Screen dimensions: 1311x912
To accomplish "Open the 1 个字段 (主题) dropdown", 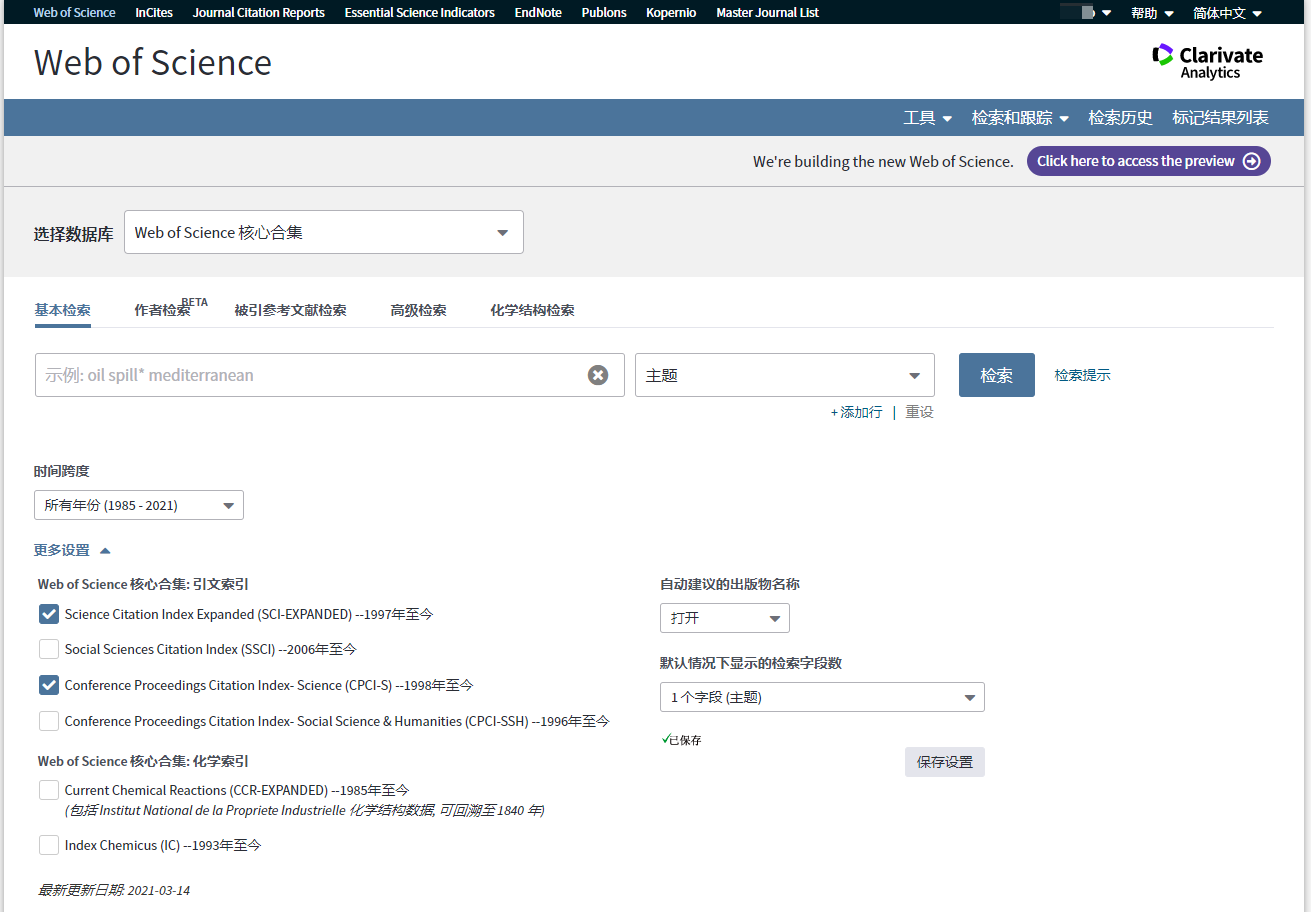I will click(822, 697).
